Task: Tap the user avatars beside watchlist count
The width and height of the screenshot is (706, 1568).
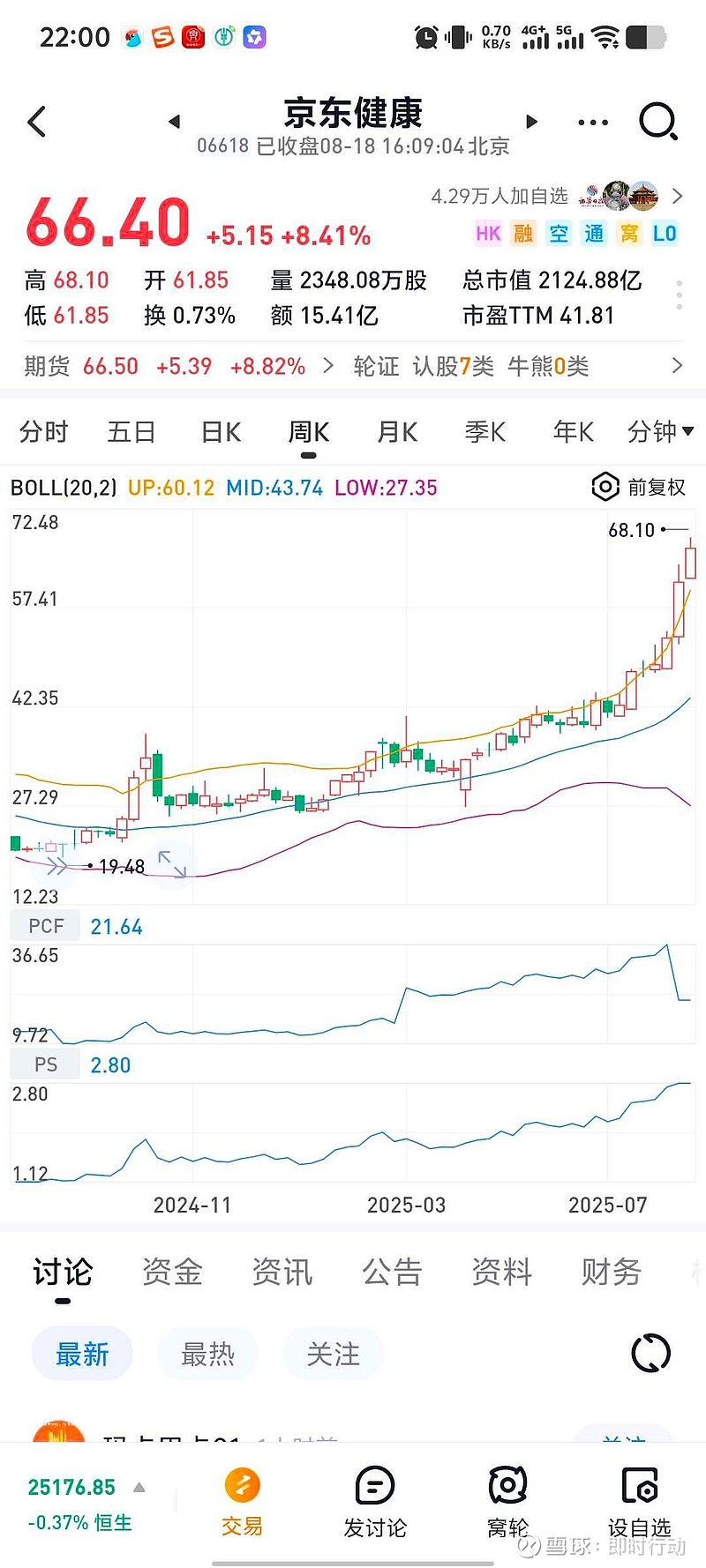Action: point(620,196)
